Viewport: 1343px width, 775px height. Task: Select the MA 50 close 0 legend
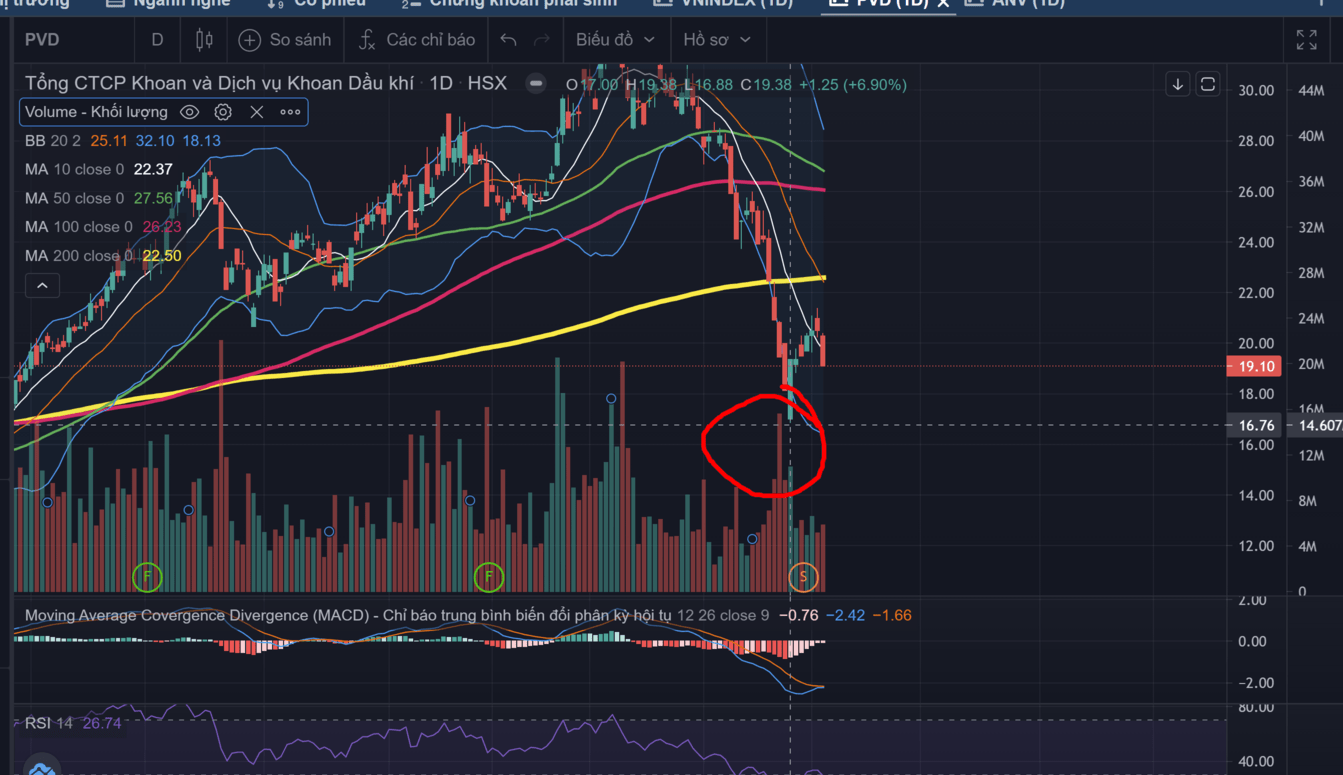click(x=74, y=198)
